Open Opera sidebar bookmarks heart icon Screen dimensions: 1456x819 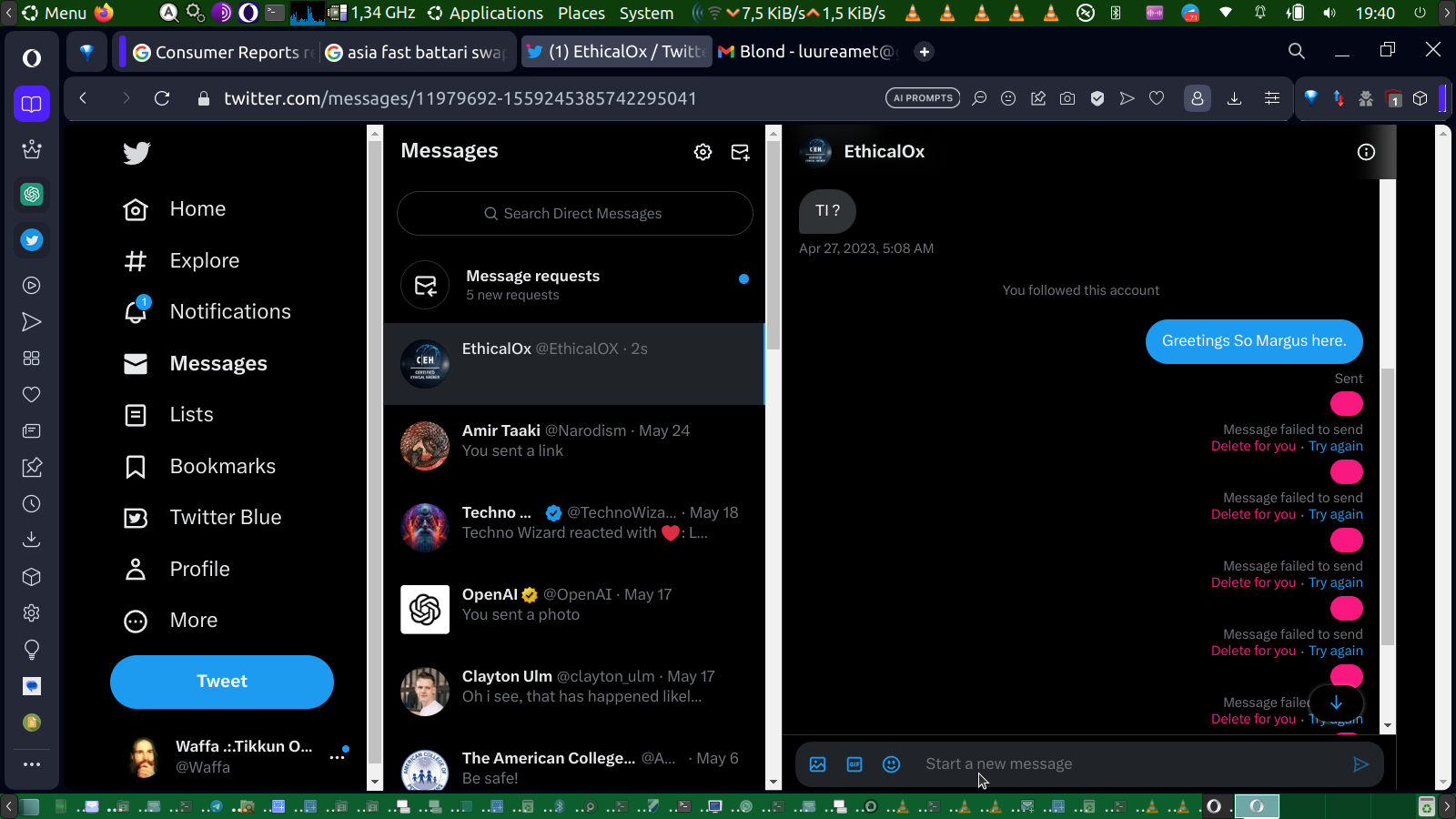tap(32, 395)
